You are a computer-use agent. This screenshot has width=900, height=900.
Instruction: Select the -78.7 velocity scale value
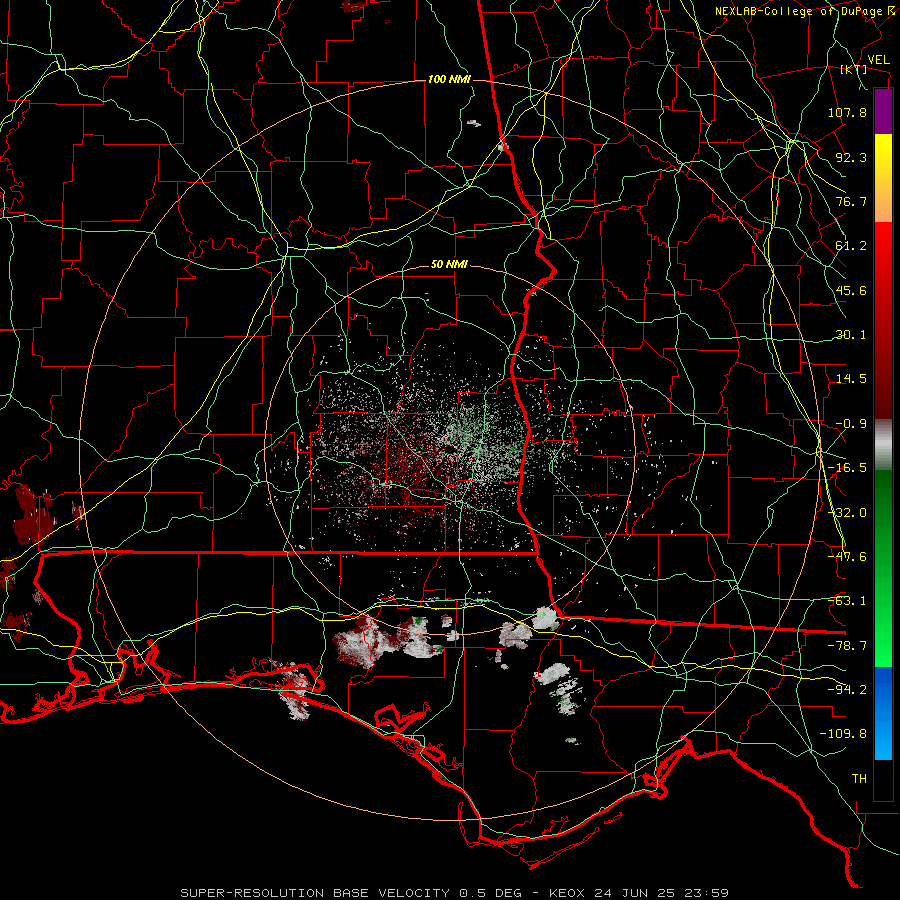pos(847,646)
